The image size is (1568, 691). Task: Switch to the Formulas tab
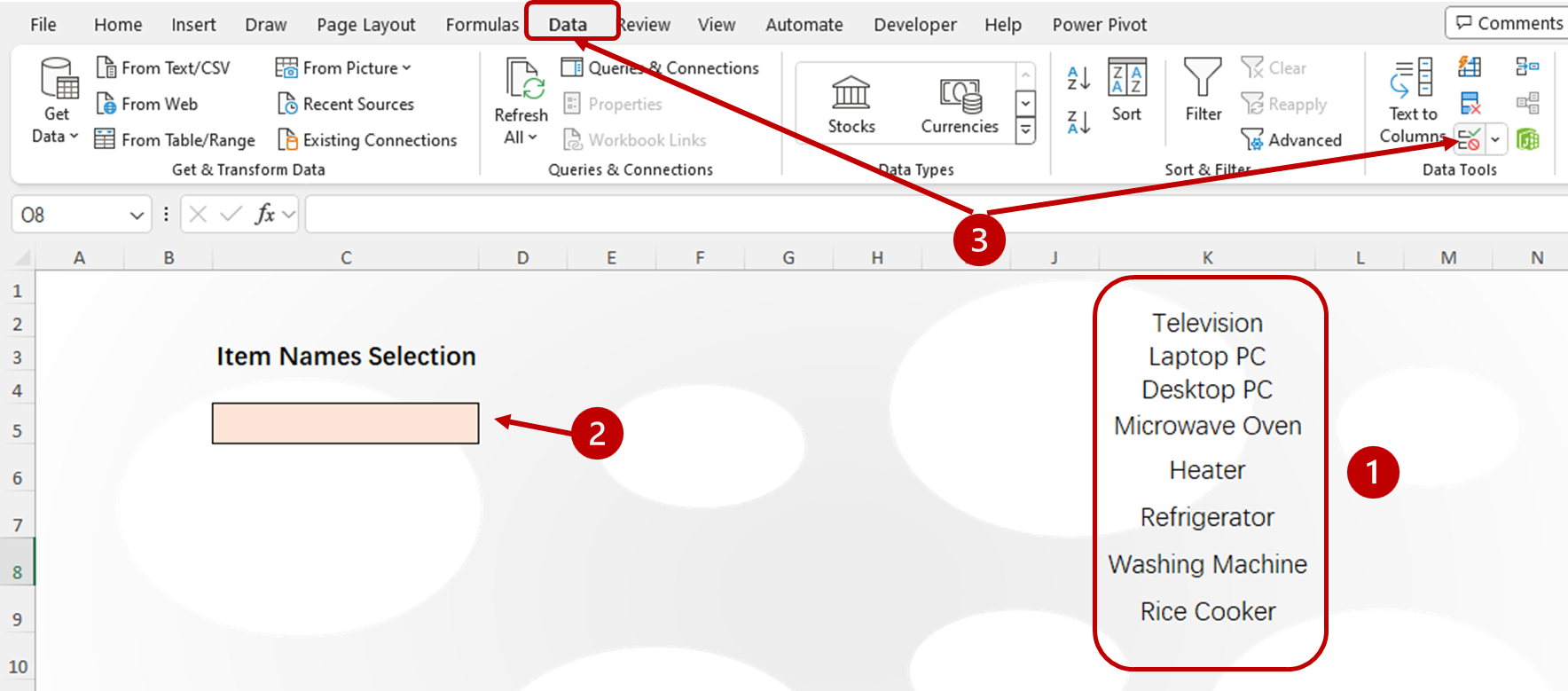pyautogui.click(x=482, y=25)
